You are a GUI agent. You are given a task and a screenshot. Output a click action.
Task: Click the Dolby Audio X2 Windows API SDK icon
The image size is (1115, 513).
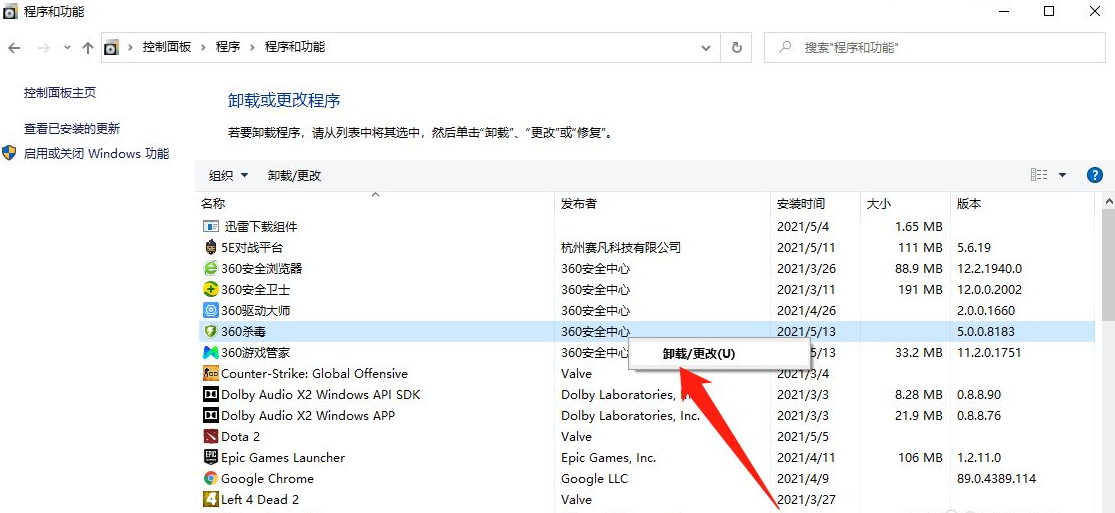pos(210,394)
